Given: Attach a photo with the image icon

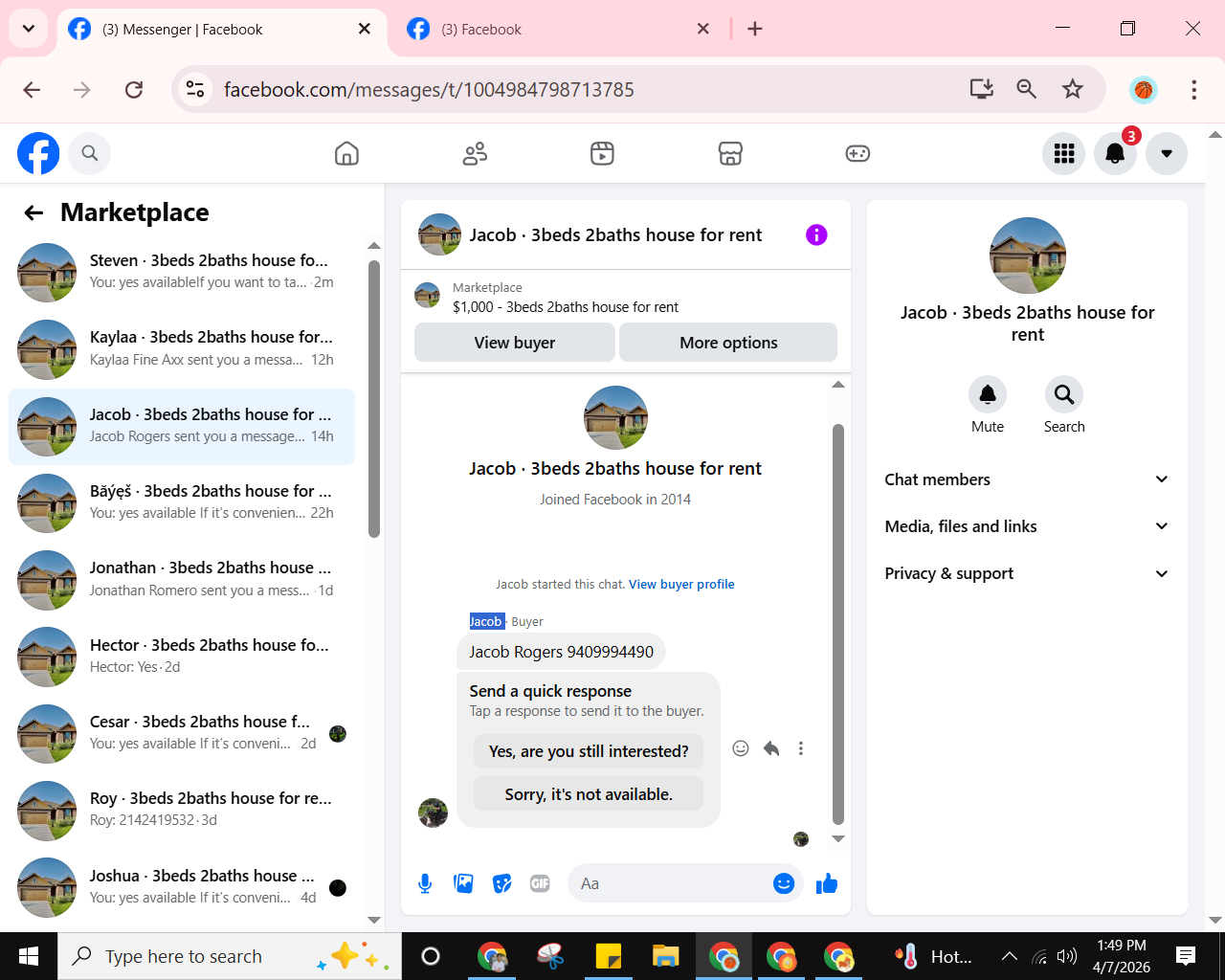Looking at the screenshot, I should tap(464, 883).
